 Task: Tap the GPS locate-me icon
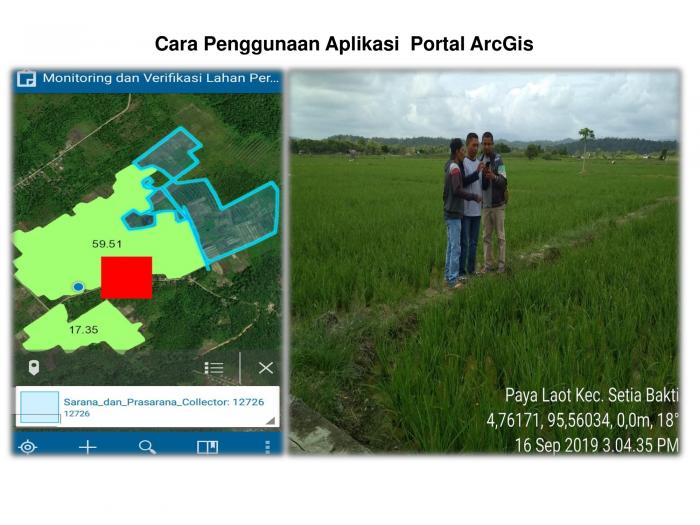28,446
